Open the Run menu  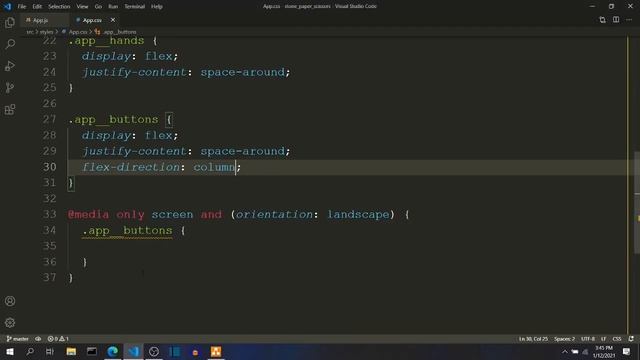point(113,7)
